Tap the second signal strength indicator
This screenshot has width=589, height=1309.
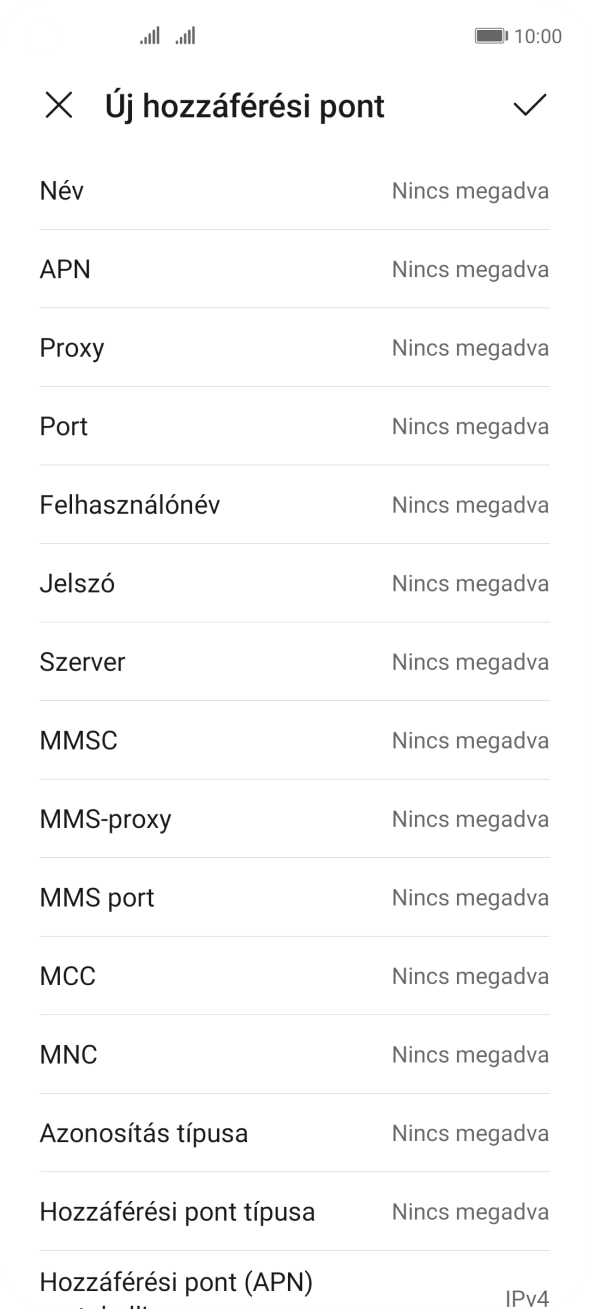click(184, 36)
